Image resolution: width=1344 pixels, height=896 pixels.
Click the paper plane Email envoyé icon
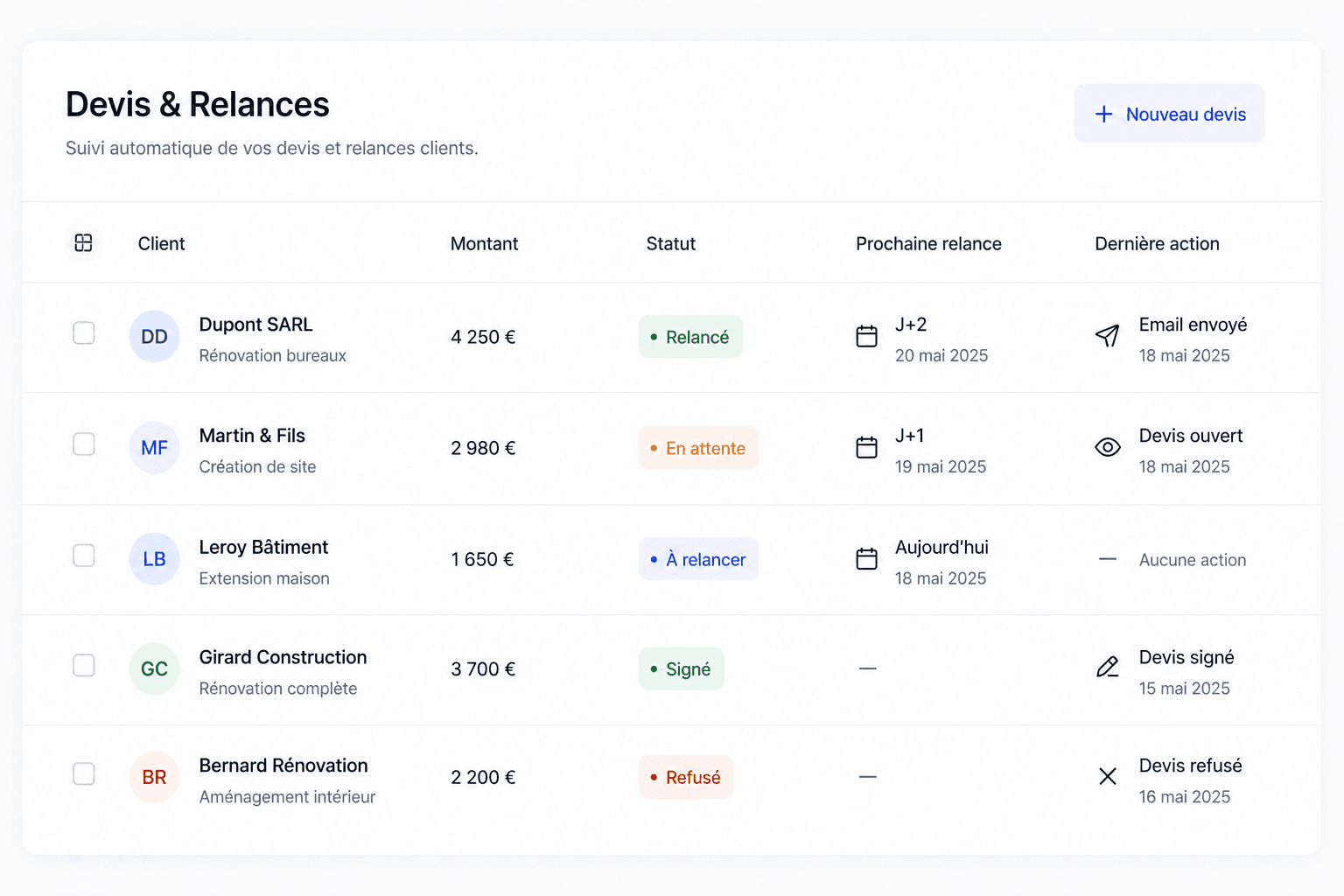(x=1107, y=336)
